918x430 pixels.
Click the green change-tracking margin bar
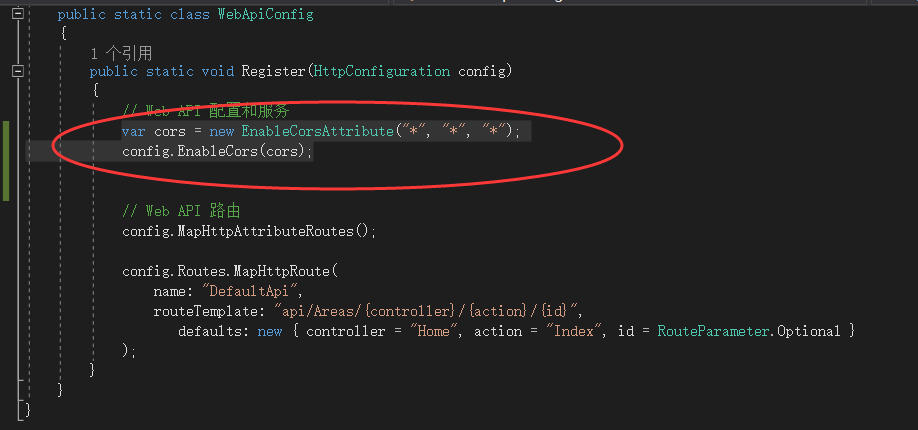coord(7,160)
